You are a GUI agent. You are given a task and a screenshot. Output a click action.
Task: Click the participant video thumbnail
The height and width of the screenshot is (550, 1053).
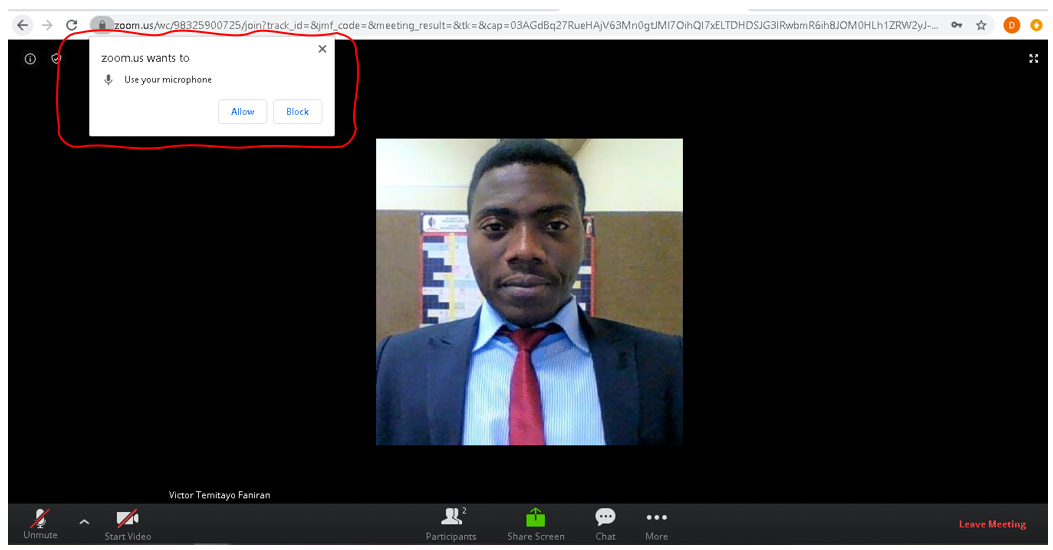pos(529,292)
